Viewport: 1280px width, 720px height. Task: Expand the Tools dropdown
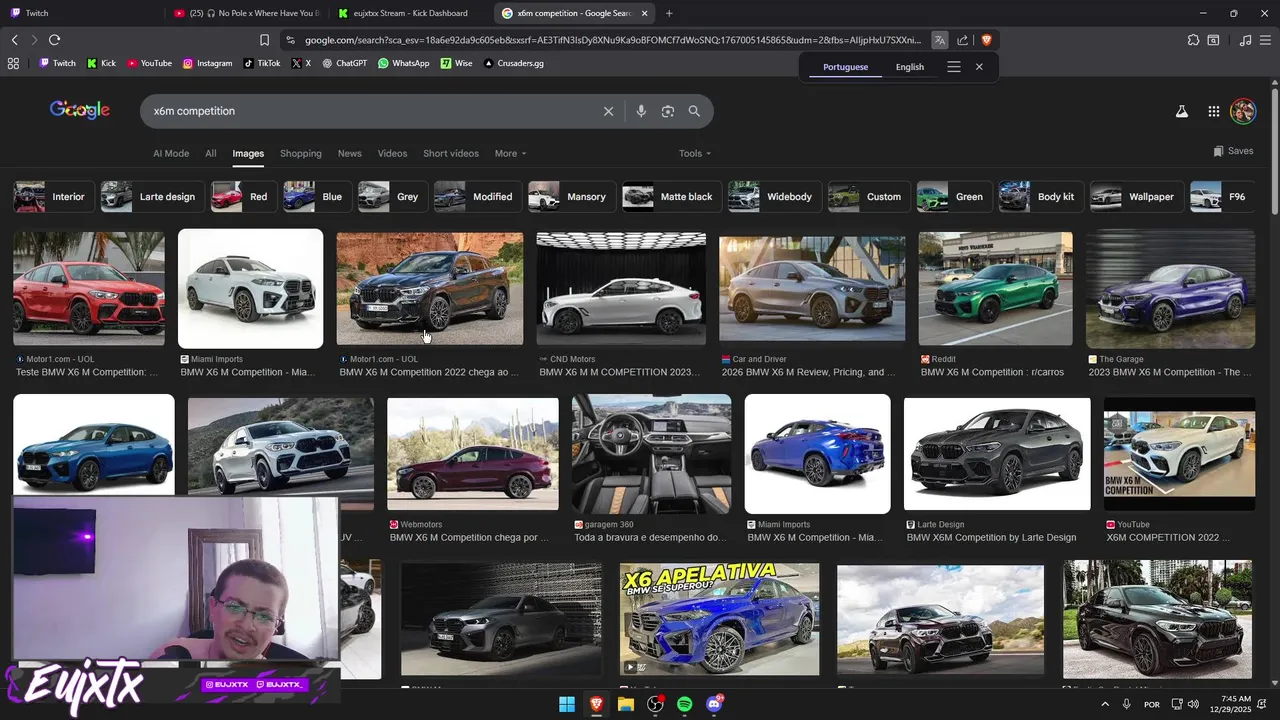click(x=695, y=153)
